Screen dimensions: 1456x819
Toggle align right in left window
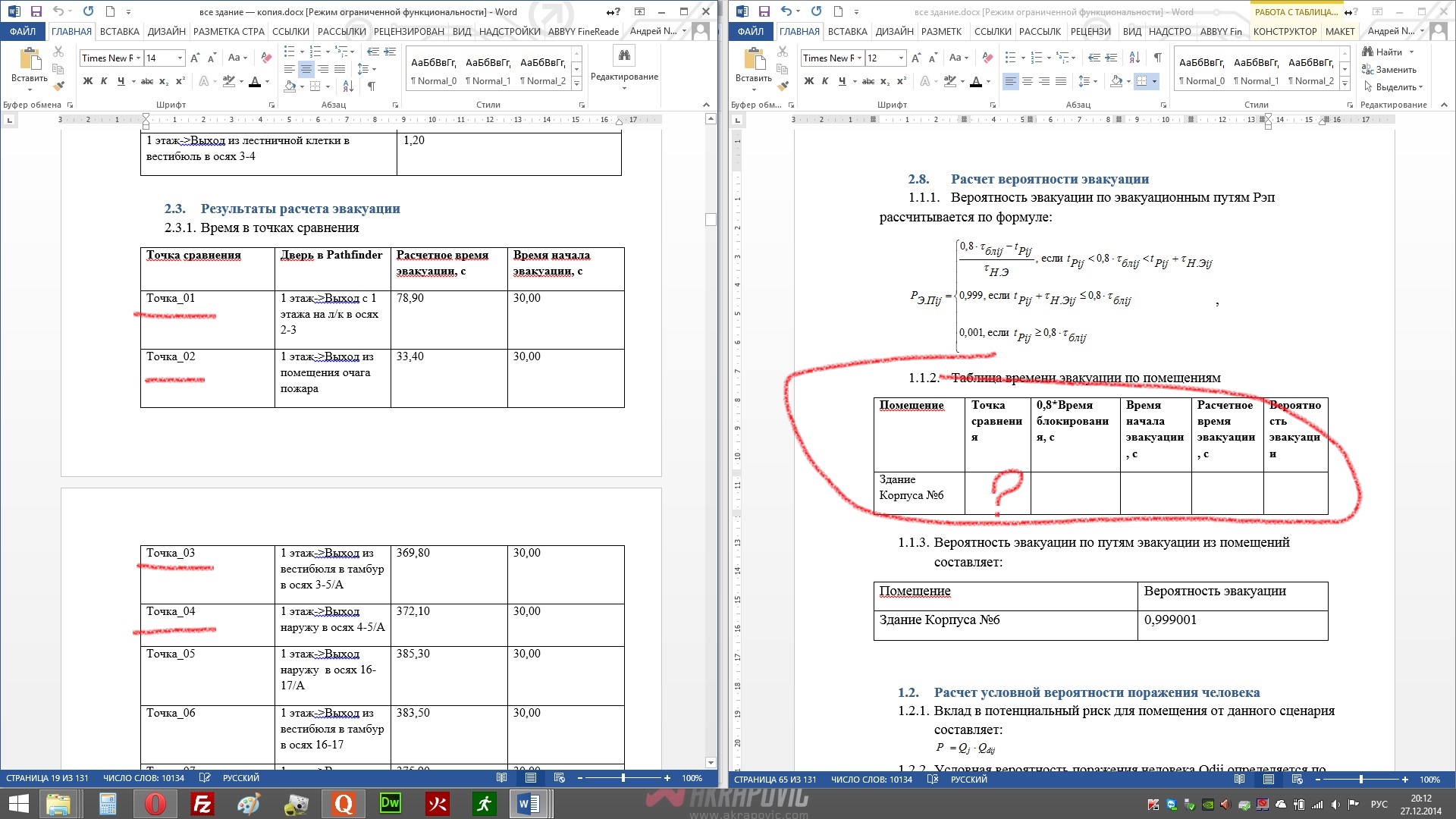pyautogui.click(x=323, y=69)
